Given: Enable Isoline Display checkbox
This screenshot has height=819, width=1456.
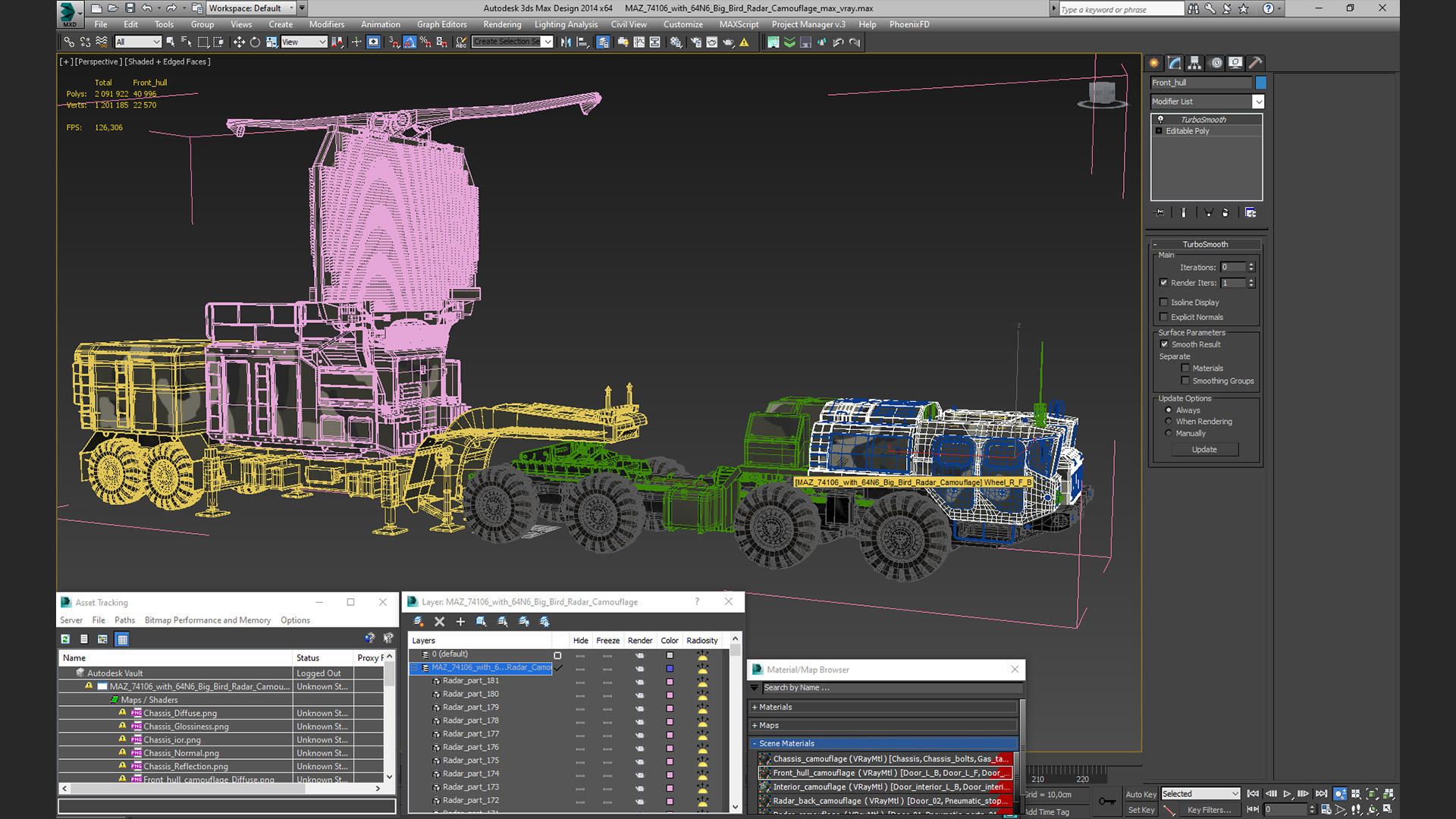Looking at the screenshot, I should [1164, 303].
